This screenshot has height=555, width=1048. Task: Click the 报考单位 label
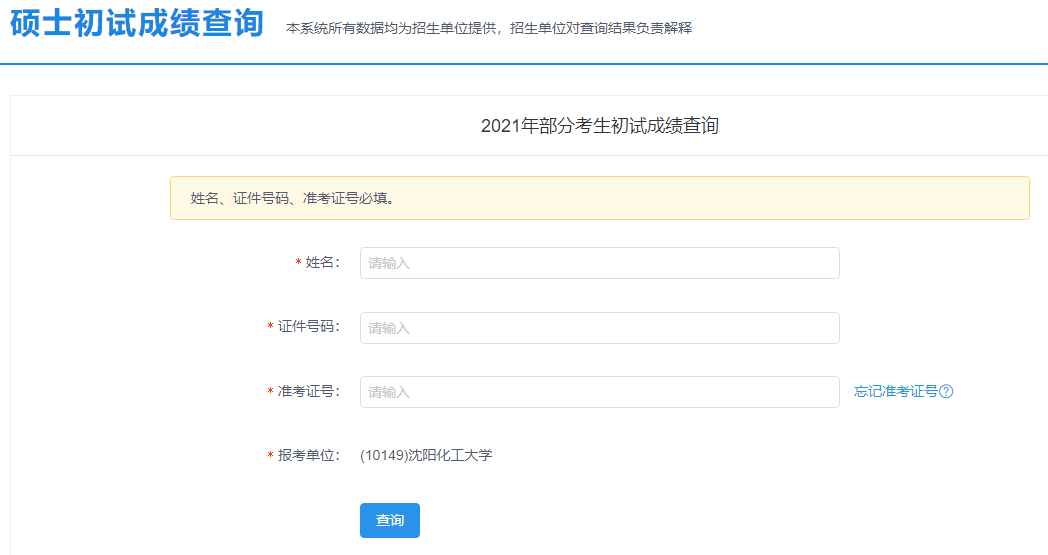point(308,456)
